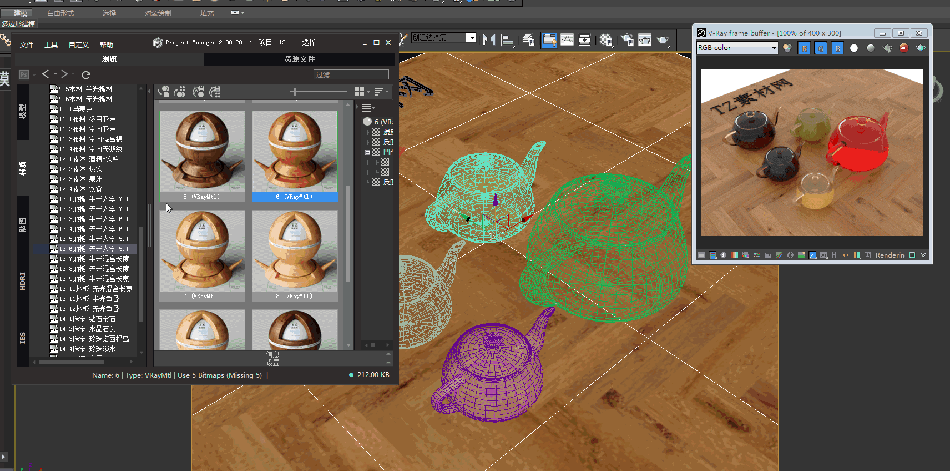Toggle the blue channel button in frame buffer
The height and width of the screenshot is (471, 950).
(836, 48)
